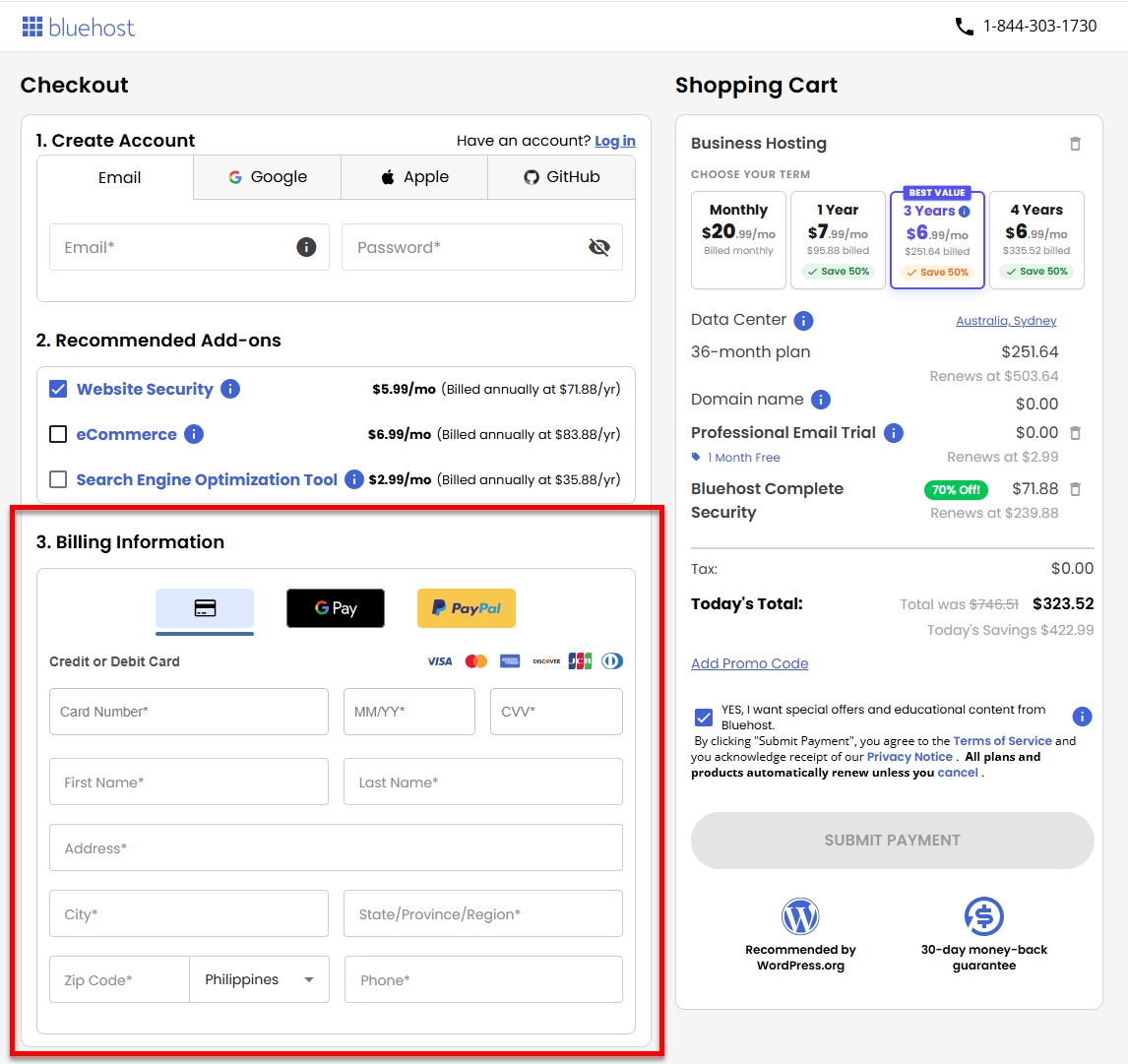Click Domain name info icon

[x=821, y=400]
